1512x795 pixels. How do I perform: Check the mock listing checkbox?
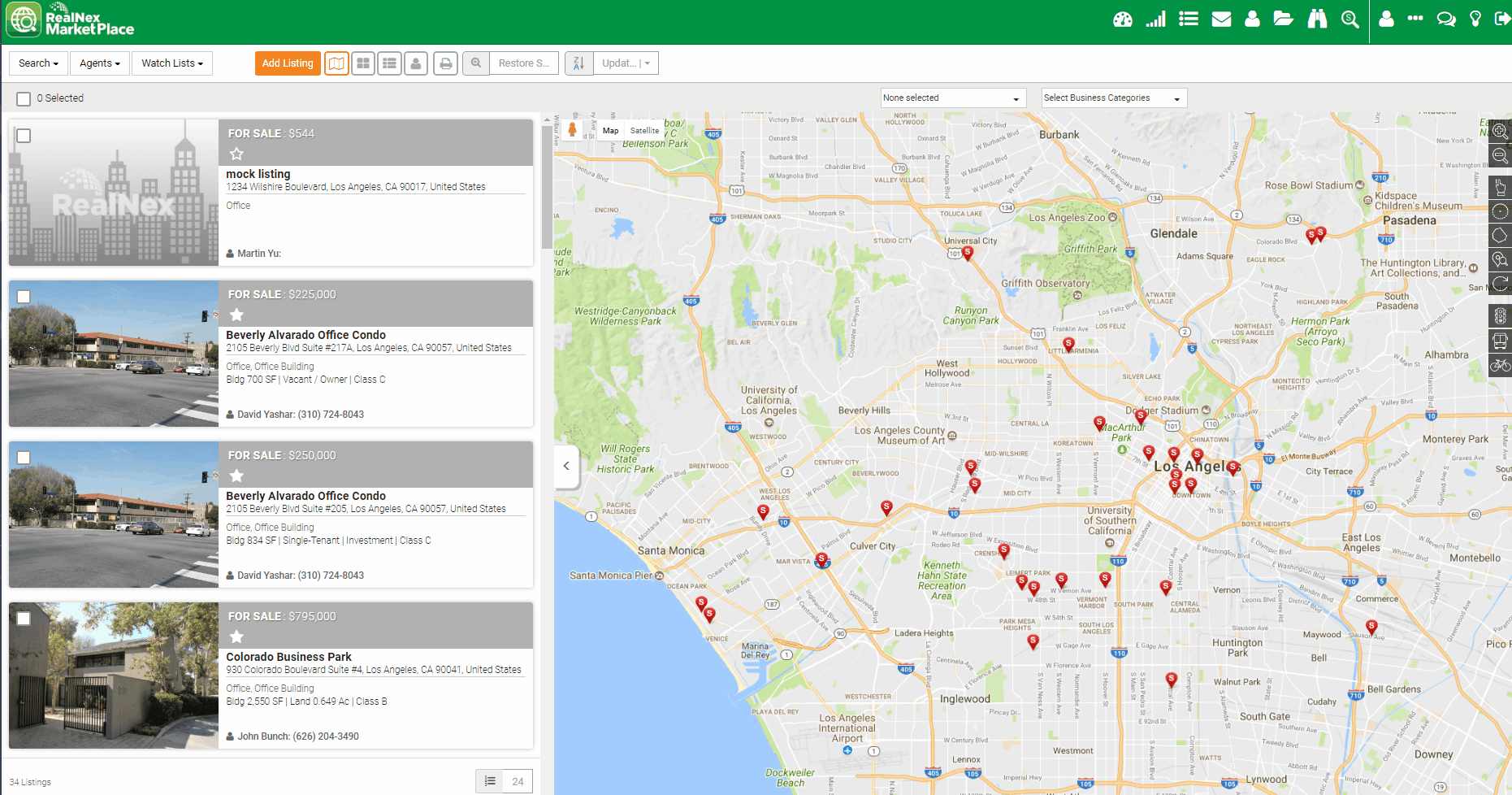tap(24, 136)
